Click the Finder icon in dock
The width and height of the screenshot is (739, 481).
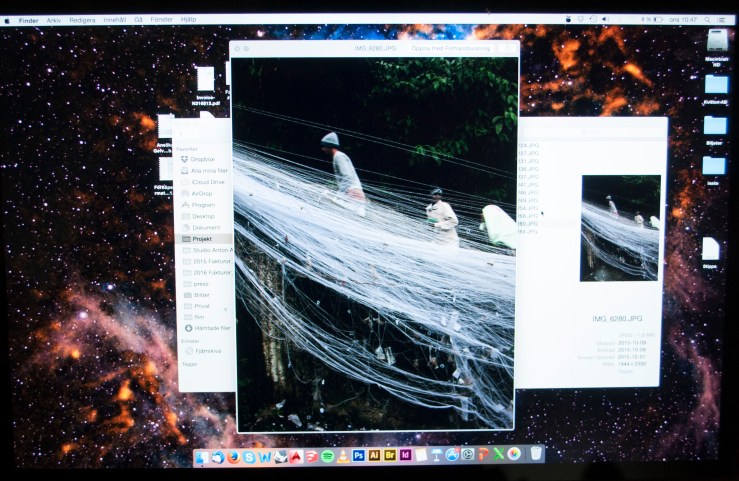[203, 456]
